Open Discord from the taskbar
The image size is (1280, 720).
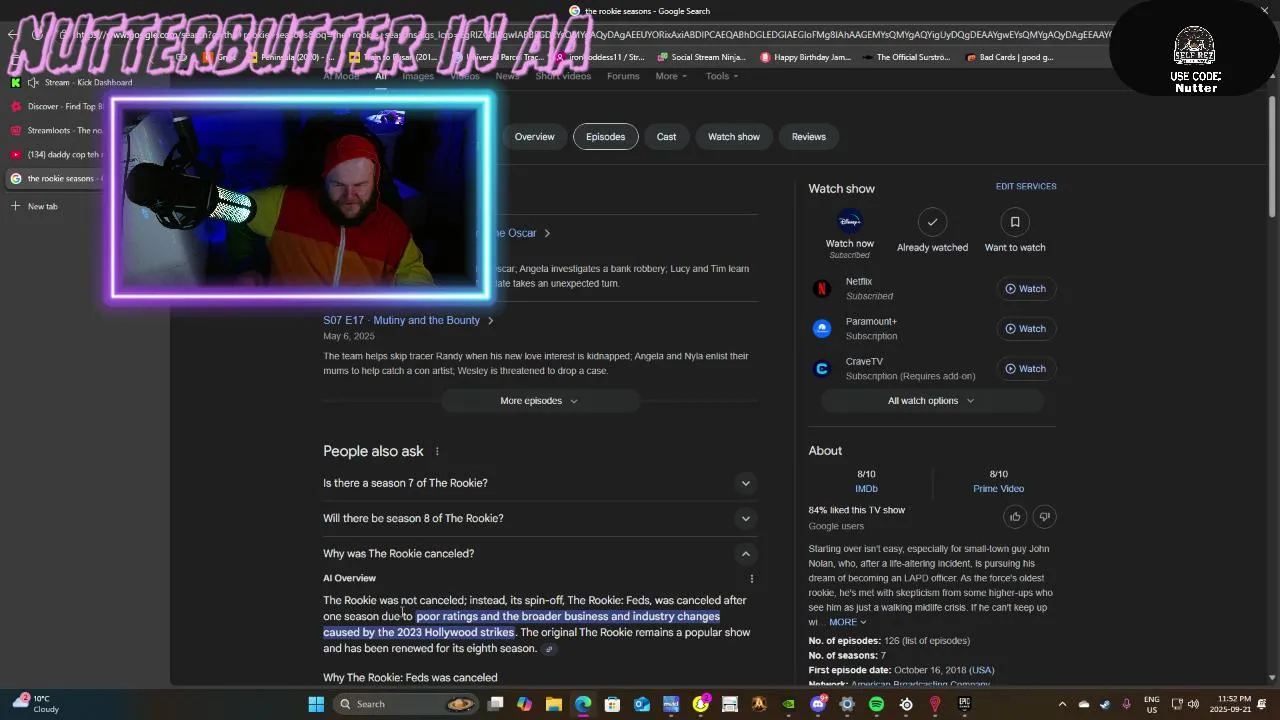pyautogui.click(x=818, y=704)
